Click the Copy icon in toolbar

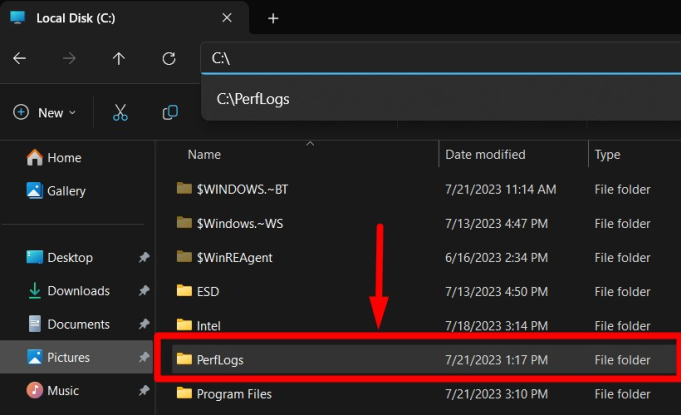[170, 113]
